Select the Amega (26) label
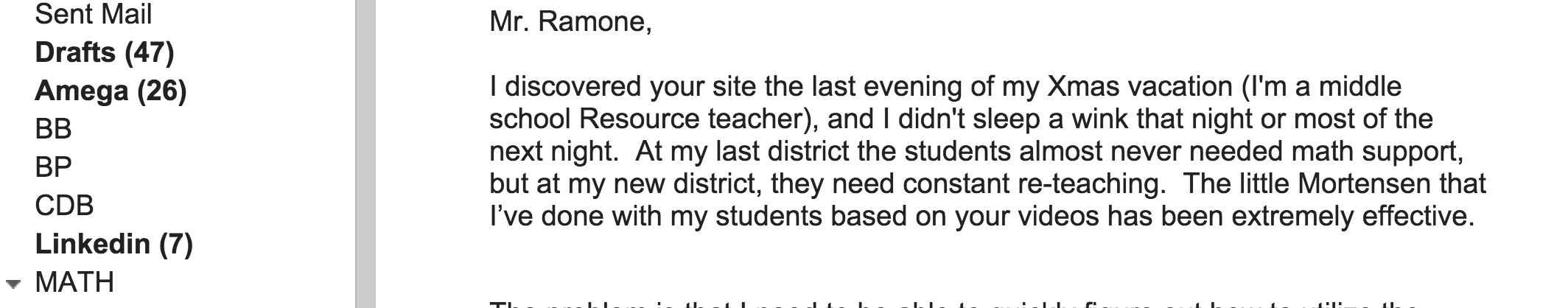Image resolution: width=1568 pixels, height=308 pixels. 111,91
